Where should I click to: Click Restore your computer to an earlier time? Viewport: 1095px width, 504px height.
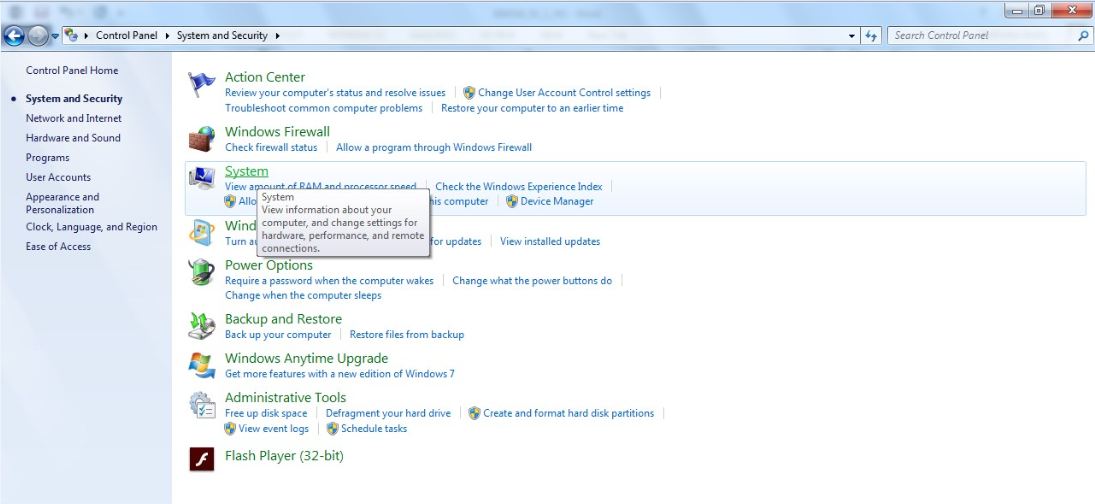532,108
